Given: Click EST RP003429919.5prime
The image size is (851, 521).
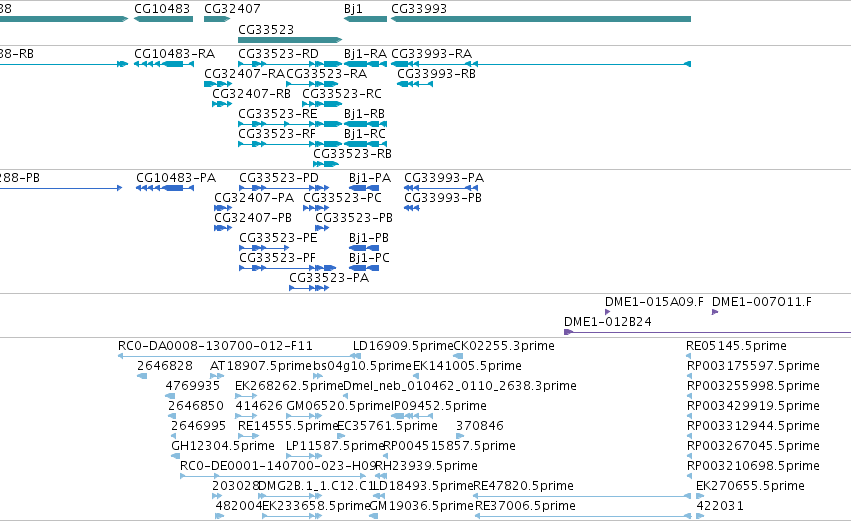Looking at the screenshot, I should tap(689, 417).
